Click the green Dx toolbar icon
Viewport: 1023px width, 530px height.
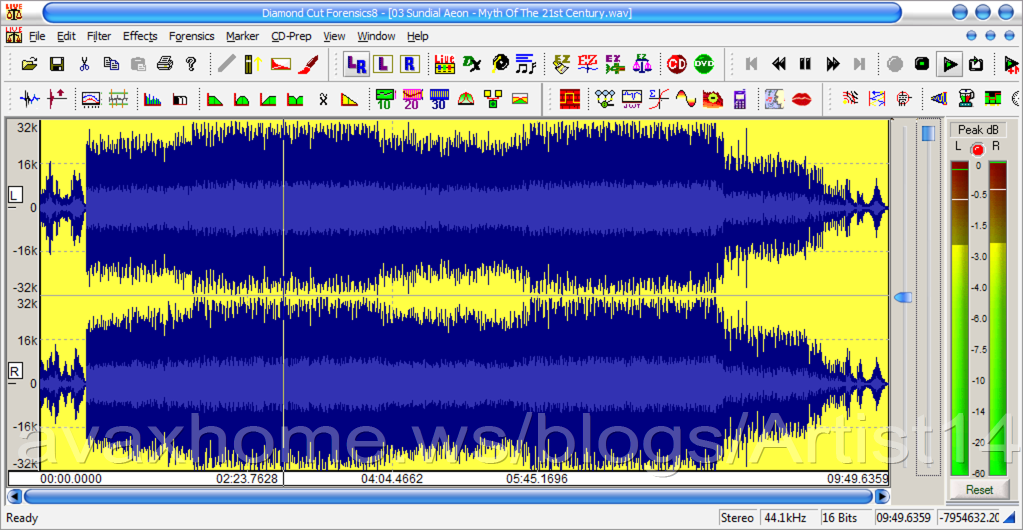tap(472, 64)
